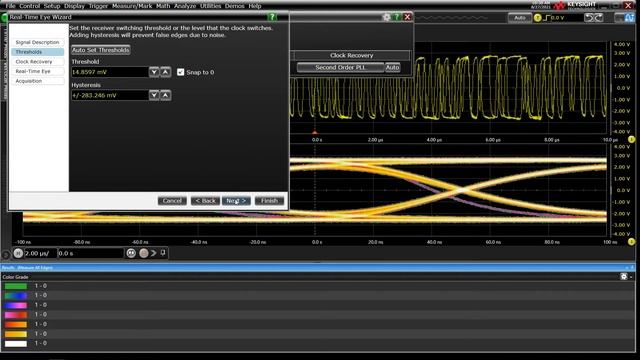The width and height of the screenshot is (640, 360).
Task: Open the Analyze menu
Action: click(x=185, y=6)
